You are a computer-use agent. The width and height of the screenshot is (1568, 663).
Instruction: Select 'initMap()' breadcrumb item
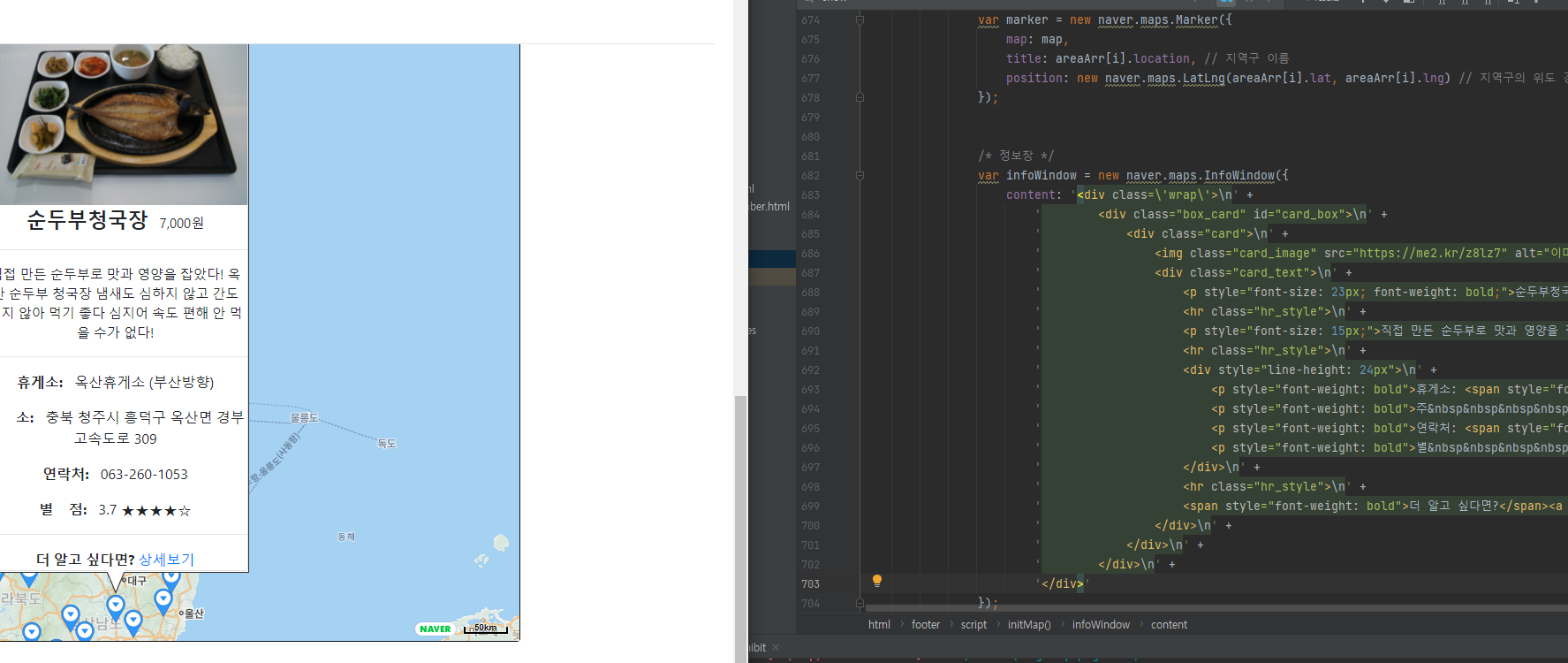click(x=1029, y=625)
